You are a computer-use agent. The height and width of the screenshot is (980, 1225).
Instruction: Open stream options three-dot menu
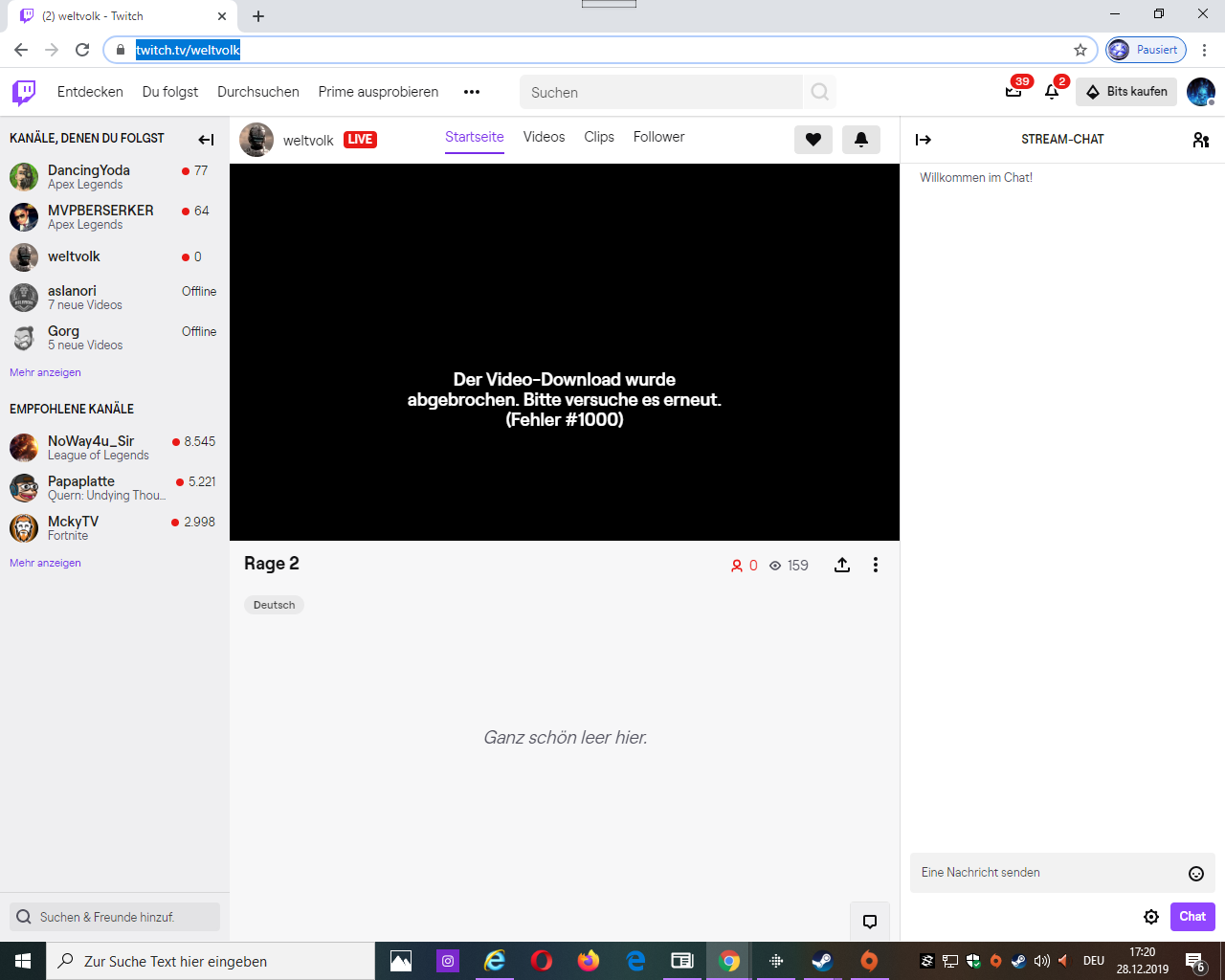(875, 565)
